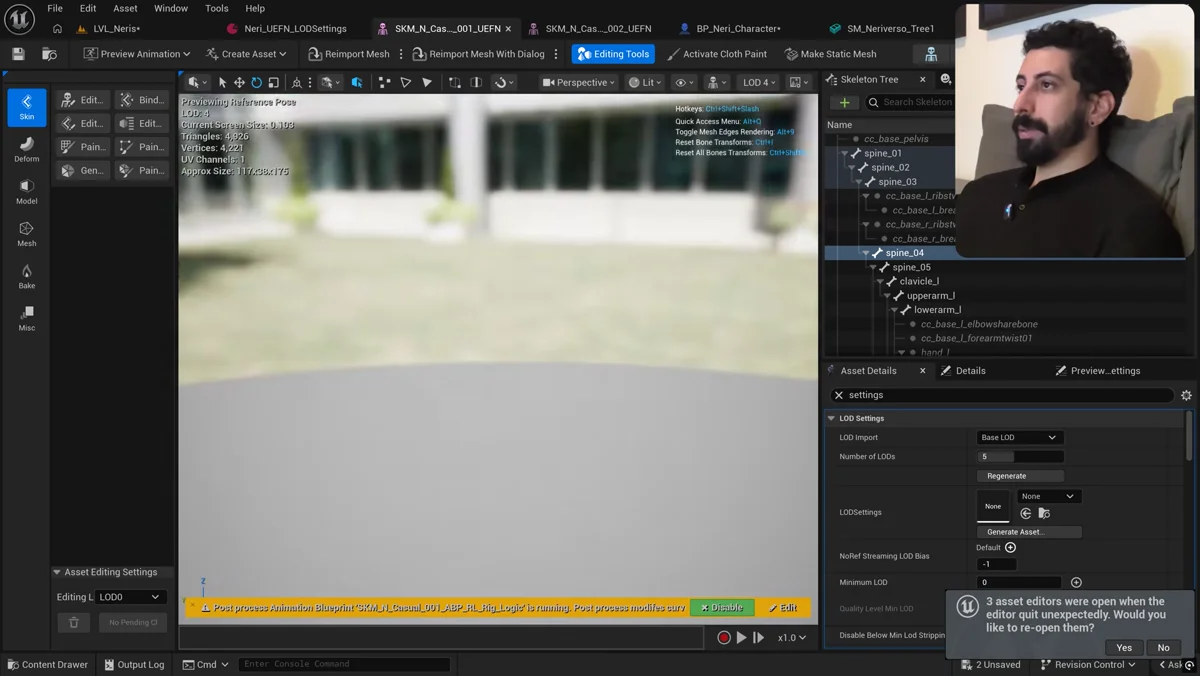Open the Show (eye) viewport dropdown
Screen dimensions: 1200x676
click(x=685, y=82)
